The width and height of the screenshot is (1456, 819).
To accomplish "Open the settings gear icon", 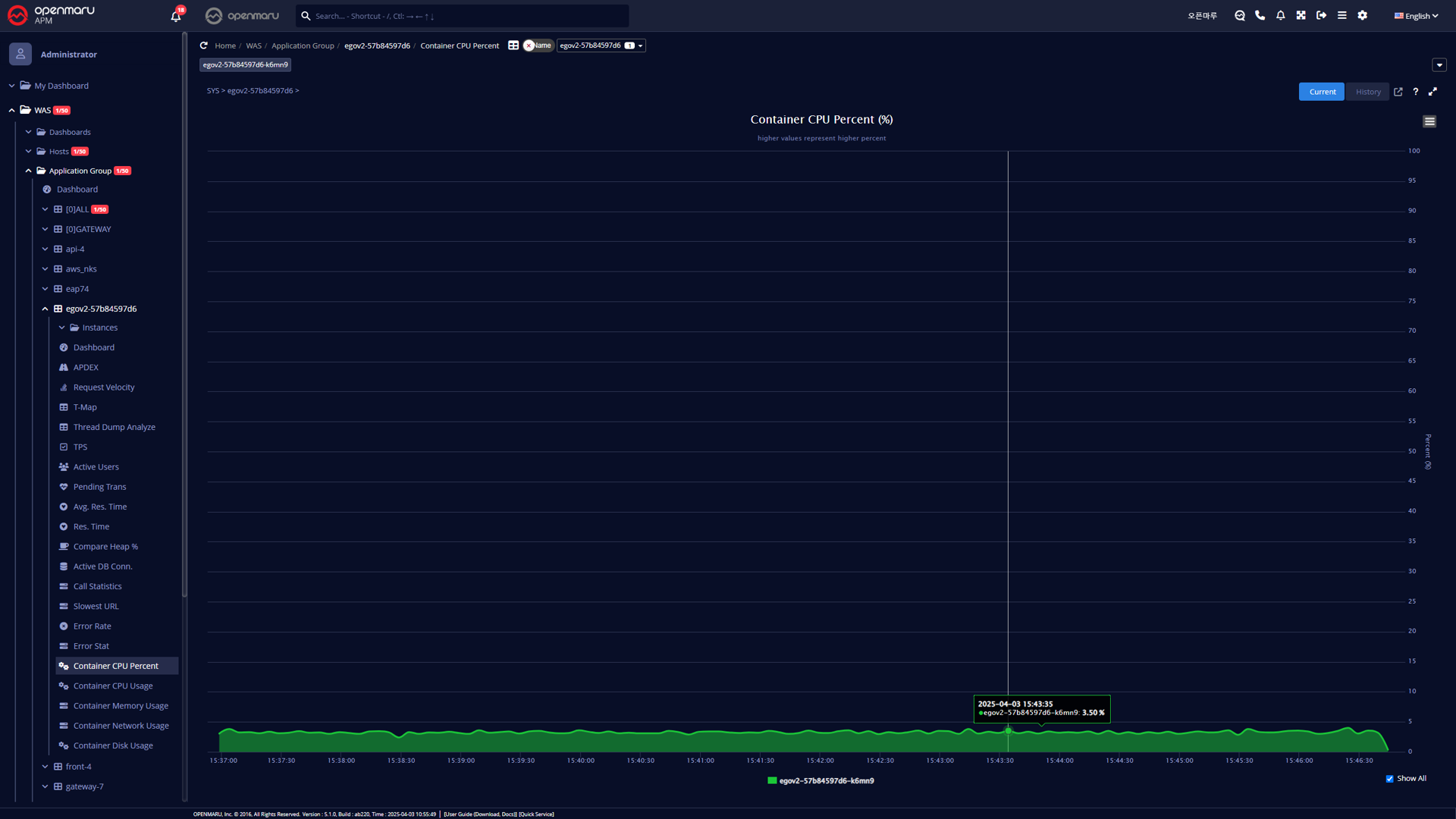I will [x=1363, y=15].
